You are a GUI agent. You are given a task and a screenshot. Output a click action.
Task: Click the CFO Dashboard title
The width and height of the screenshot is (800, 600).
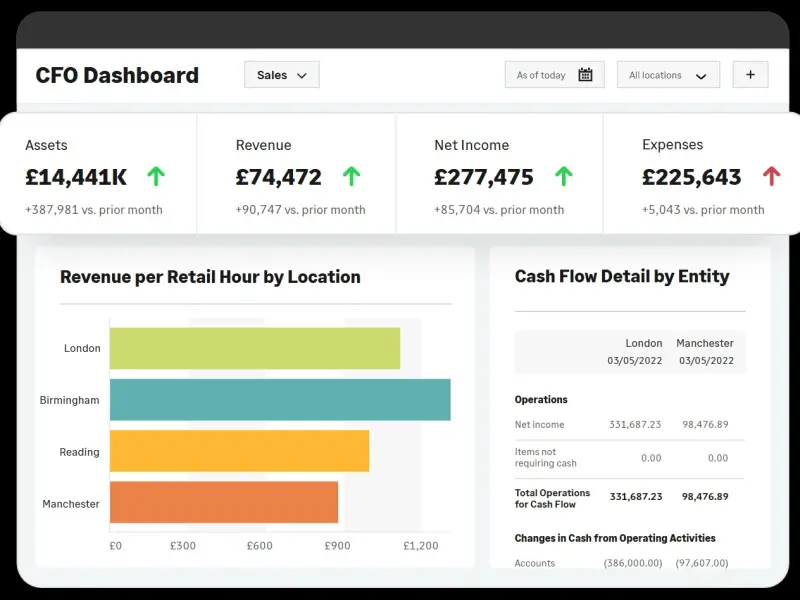pyautogui.click(x=117, y=75)
